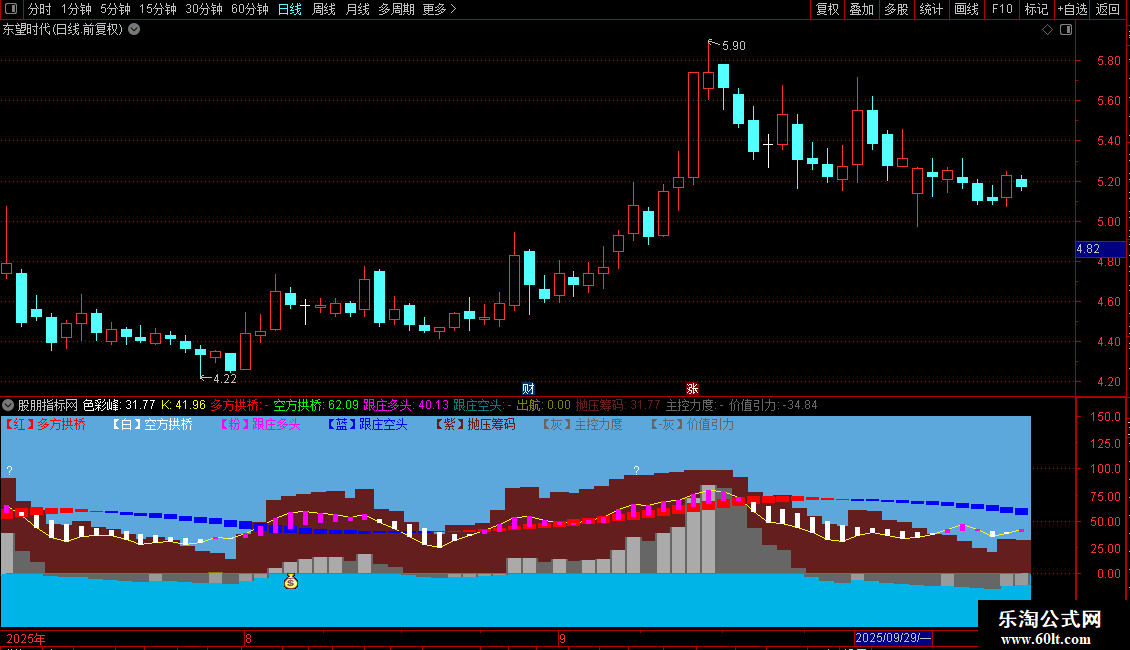Select the 5分钟 period

coord(115,9)
